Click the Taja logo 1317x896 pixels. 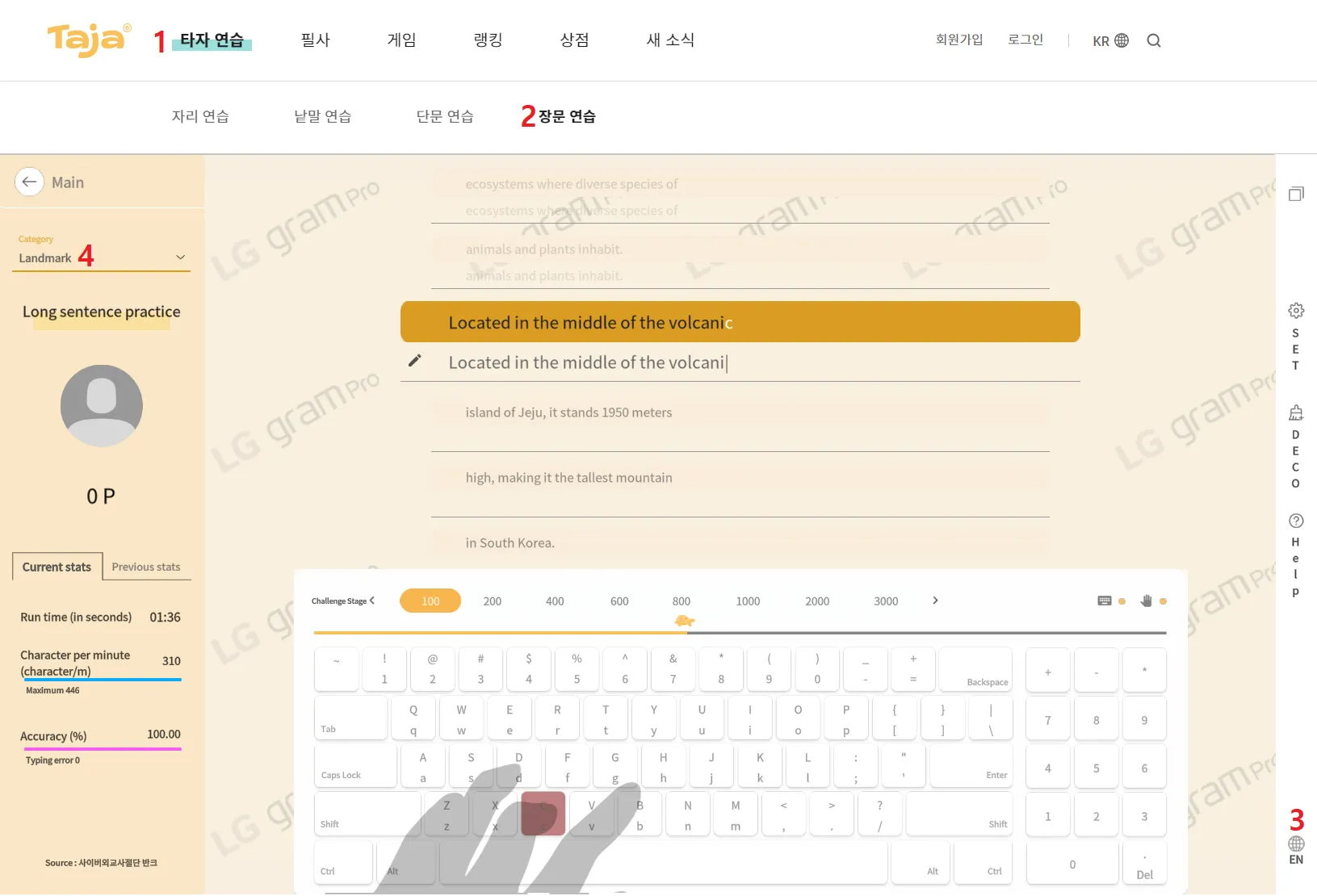pos(89,40)
